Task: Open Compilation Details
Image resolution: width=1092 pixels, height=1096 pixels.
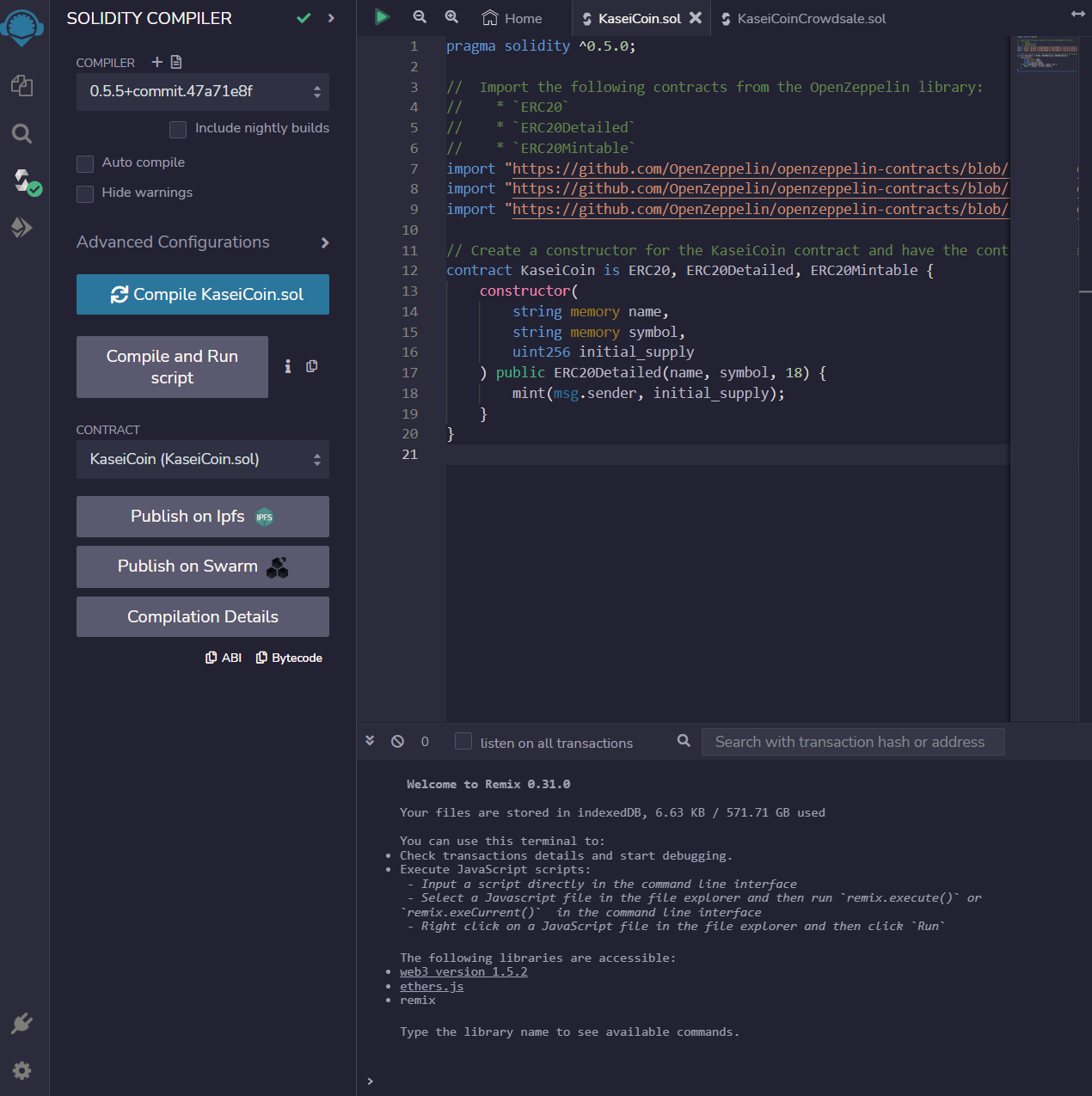Action: coord(203,617)
